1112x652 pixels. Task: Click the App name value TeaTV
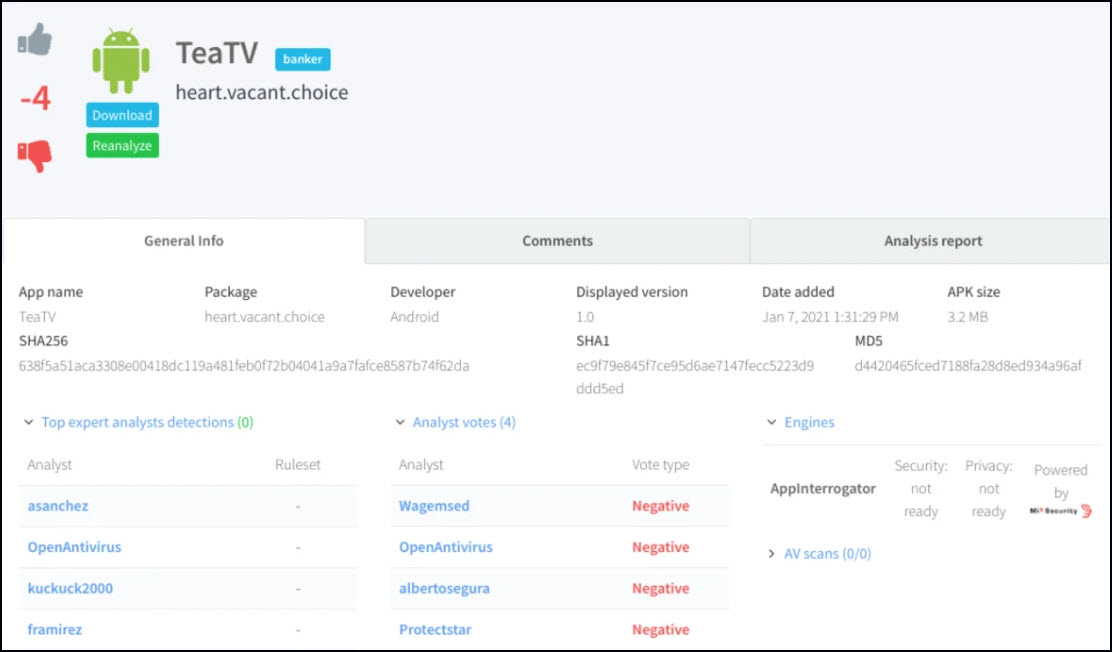(x=37, y=317)
